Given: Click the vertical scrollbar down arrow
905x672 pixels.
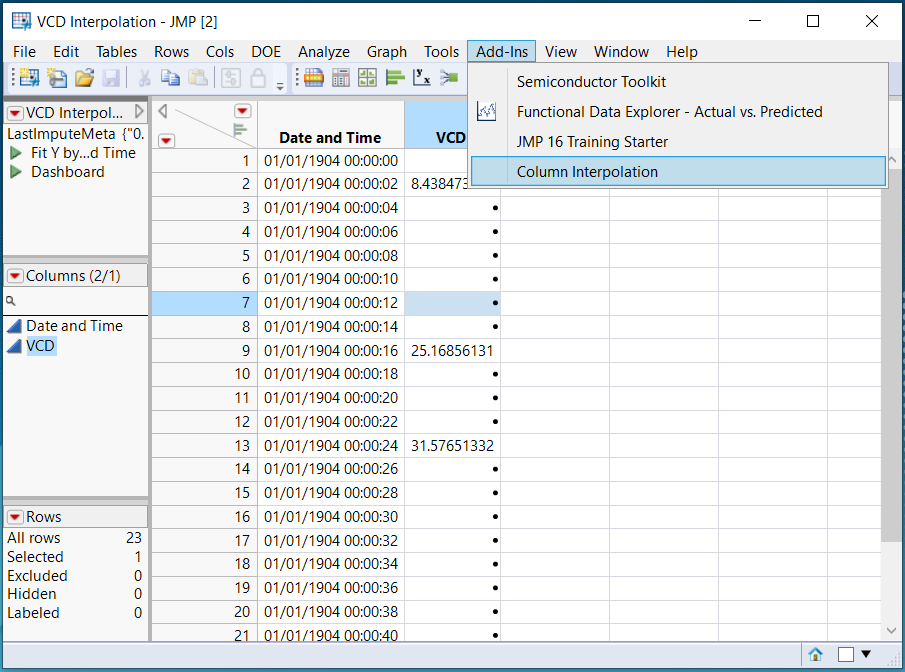Looking at the screenshot, I should pyautogui.click(x=891, y=630).
